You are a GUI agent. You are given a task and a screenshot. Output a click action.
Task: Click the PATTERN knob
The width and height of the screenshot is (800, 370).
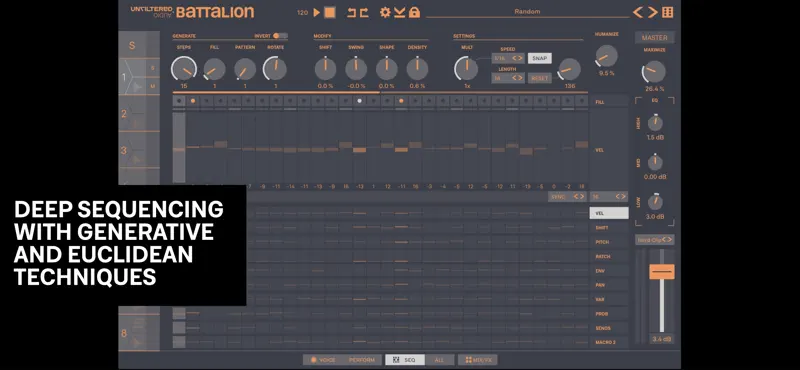[245, 69]
